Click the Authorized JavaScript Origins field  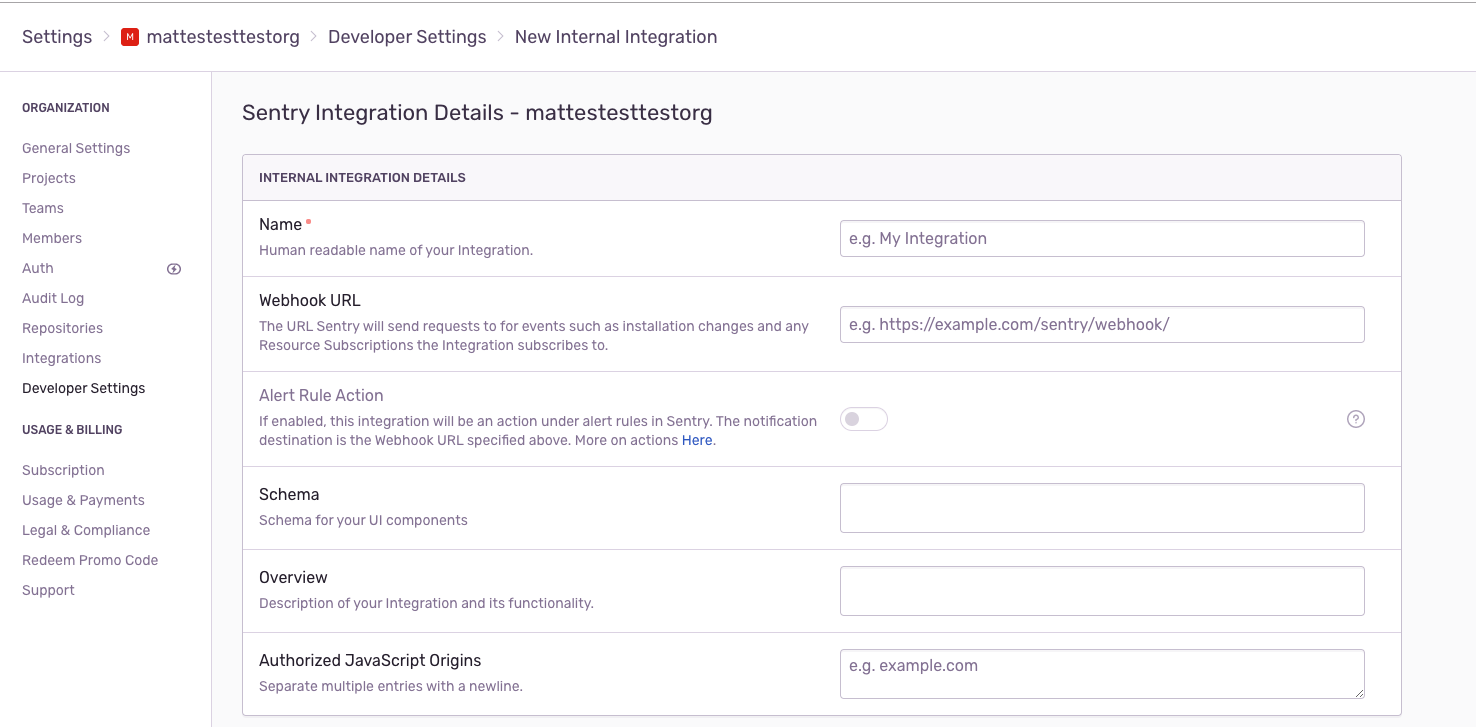[1101, 673]
